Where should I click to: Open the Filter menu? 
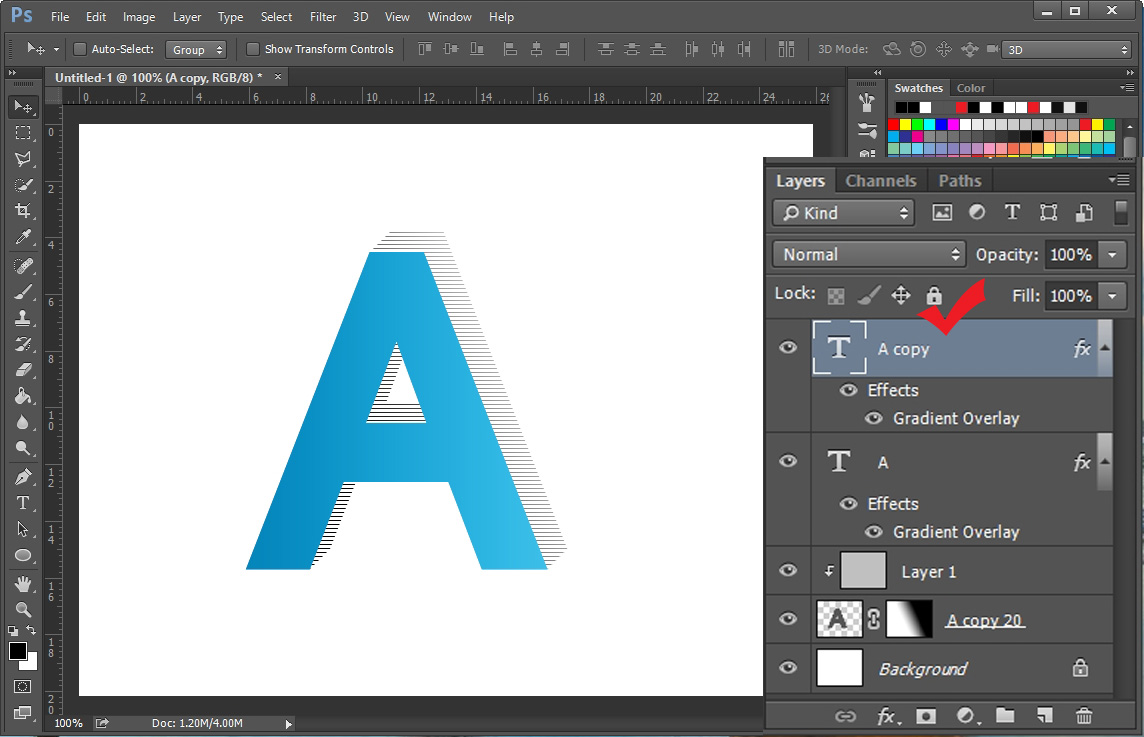coord(322,17)
